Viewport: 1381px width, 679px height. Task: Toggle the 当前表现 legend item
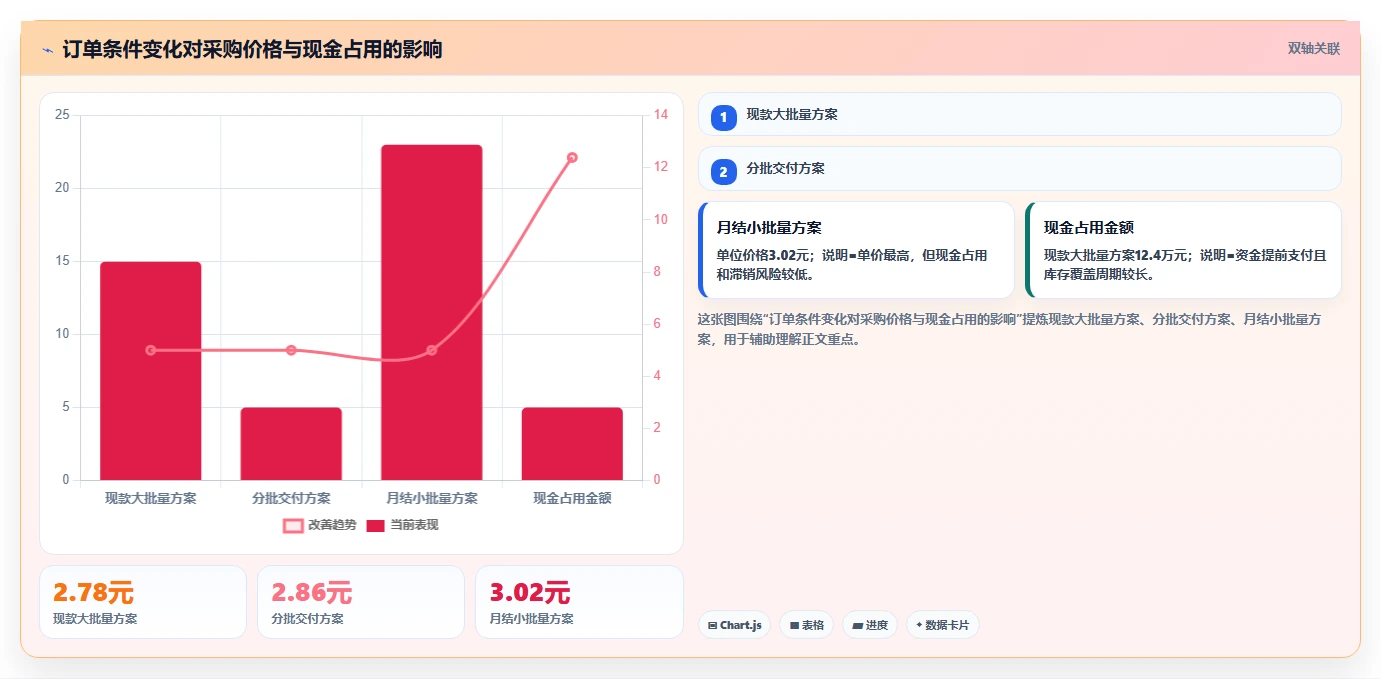coord(402,525)
